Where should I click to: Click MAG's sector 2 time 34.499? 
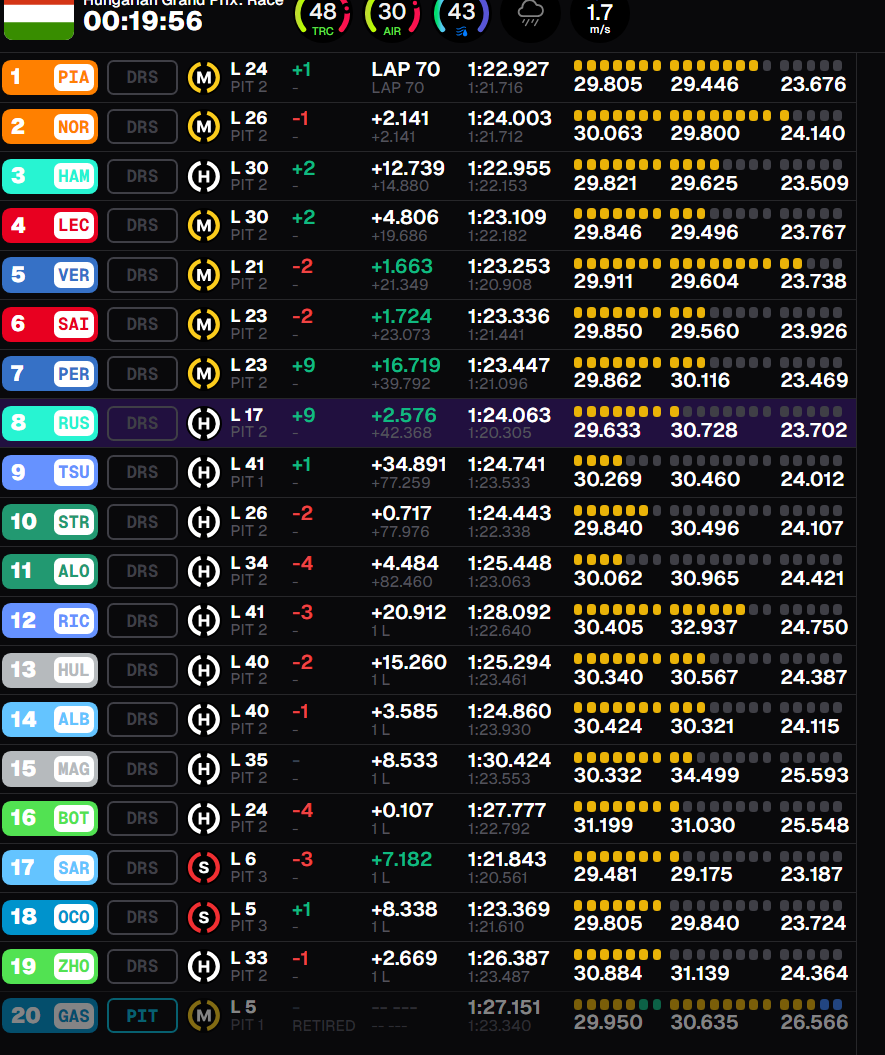[705, 776]
